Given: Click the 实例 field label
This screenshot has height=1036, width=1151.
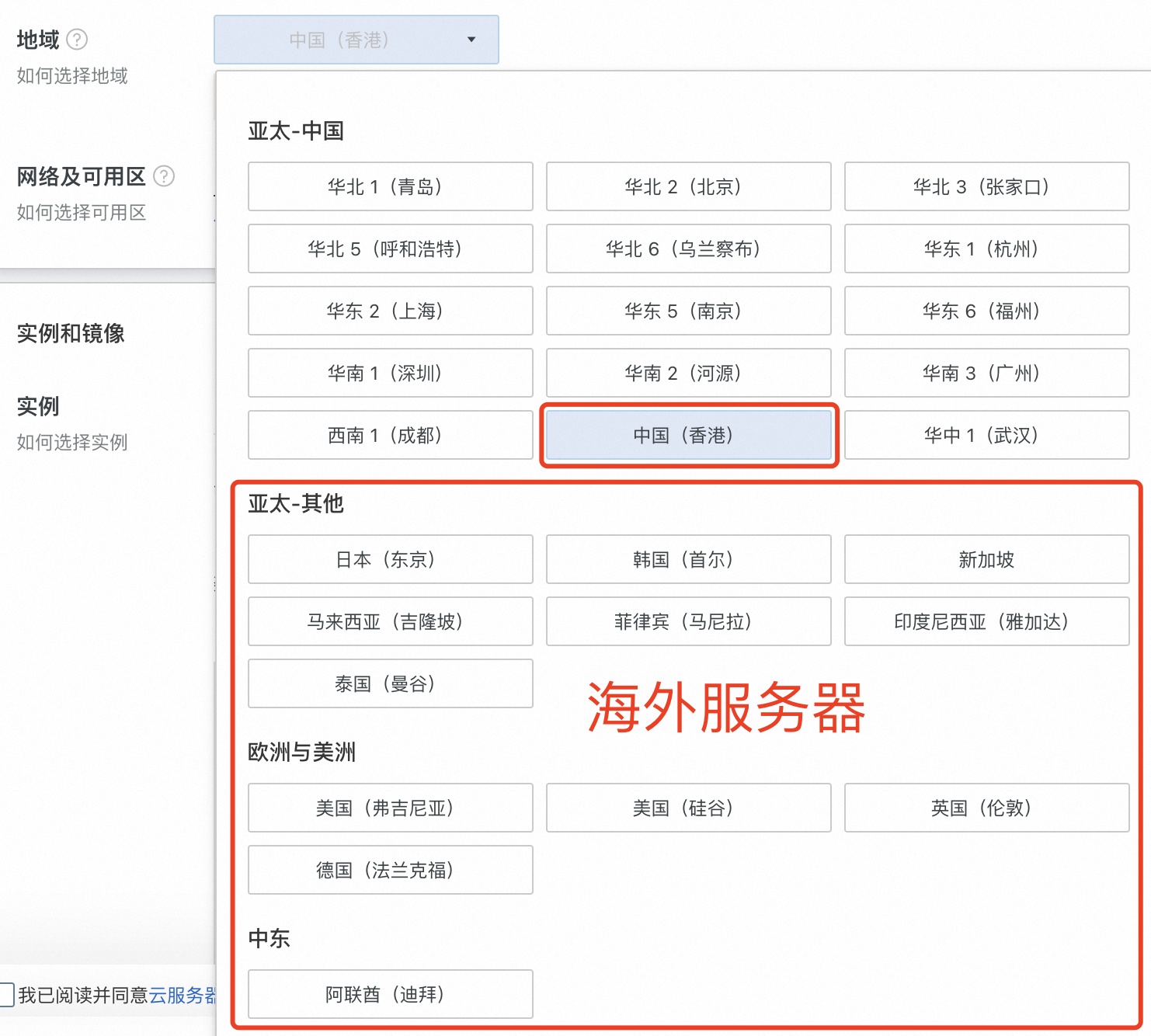Looking at the screenshot, I should click(x=38, y=405).
